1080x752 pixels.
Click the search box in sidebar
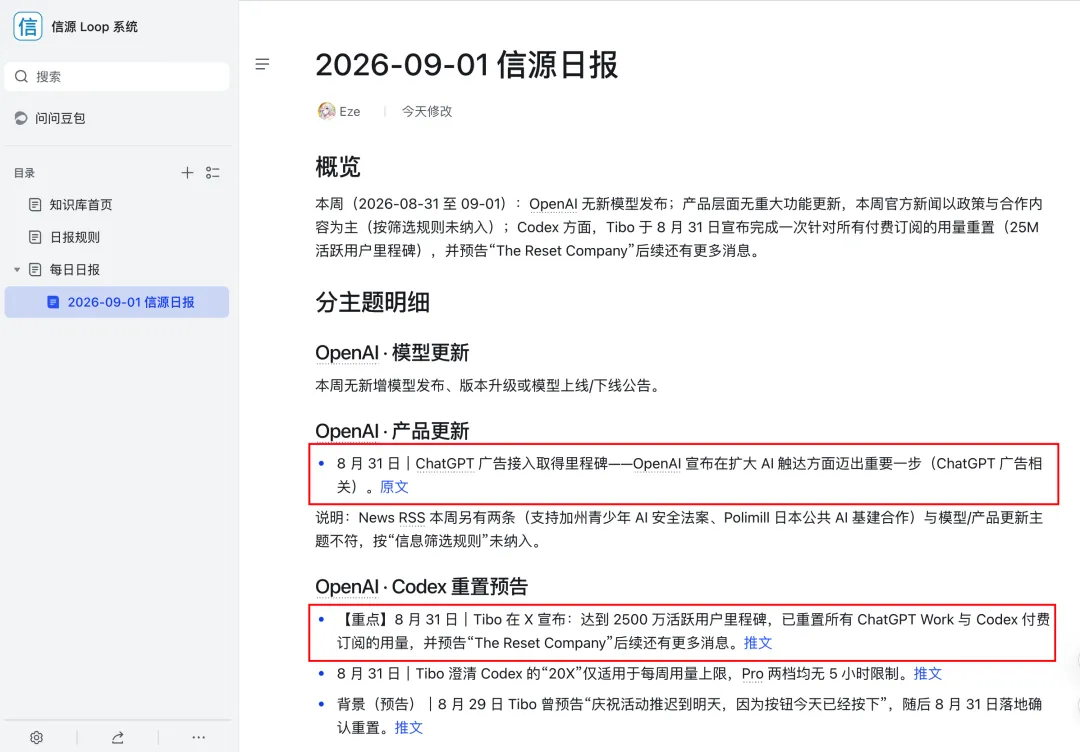tap(117, 76)
